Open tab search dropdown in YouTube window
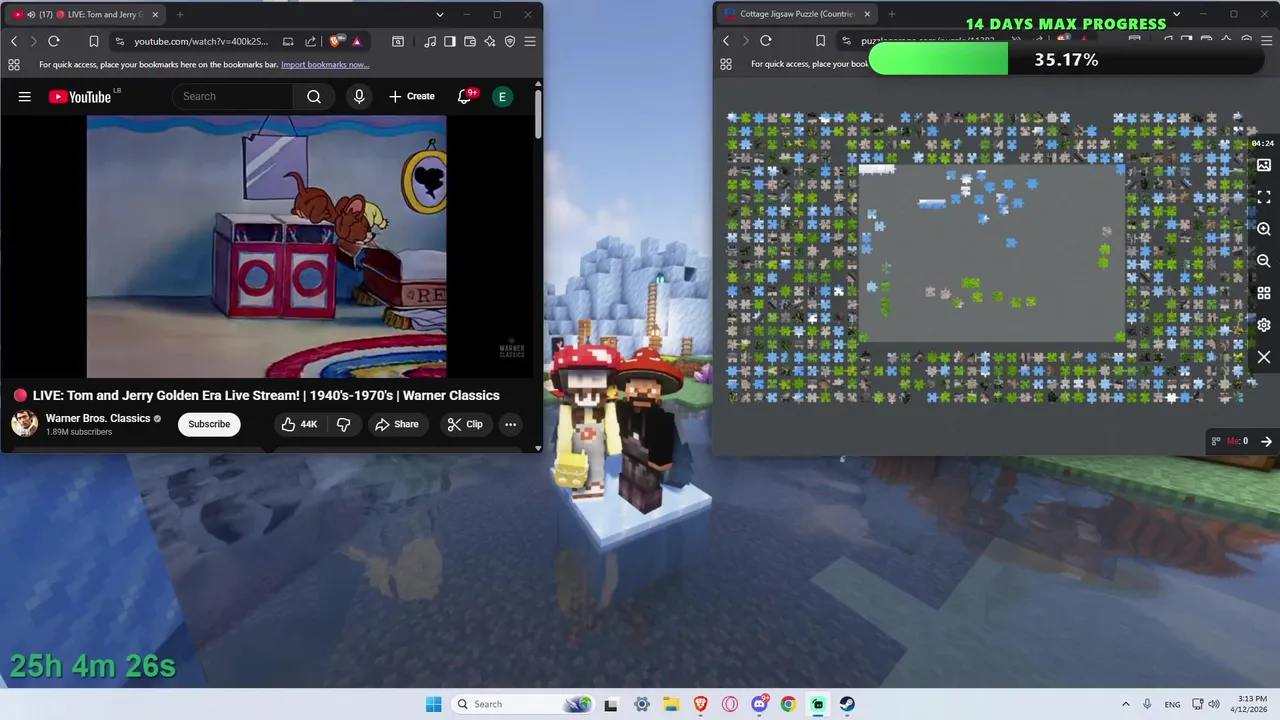The width and height of the screenshot is (1280, 720). pyautogui.click(x=439, y=14)
